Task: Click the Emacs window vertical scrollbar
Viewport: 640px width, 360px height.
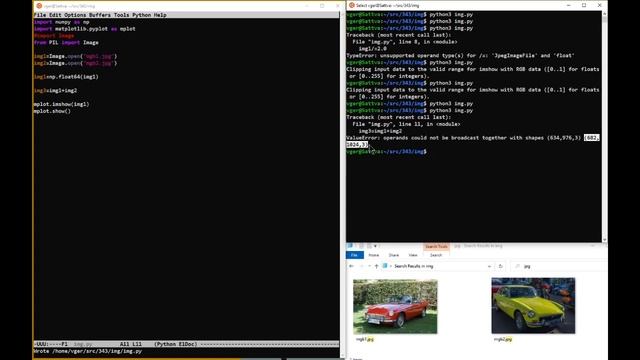Action: [342, 184]
